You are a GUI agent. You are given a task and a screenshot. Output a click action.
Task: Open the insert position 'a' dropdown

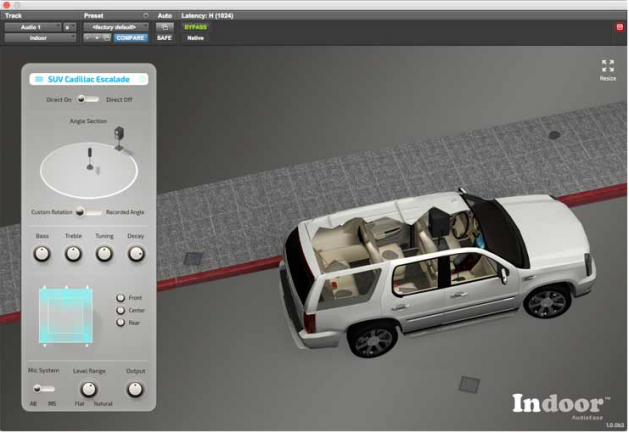[x=70, y=27]
